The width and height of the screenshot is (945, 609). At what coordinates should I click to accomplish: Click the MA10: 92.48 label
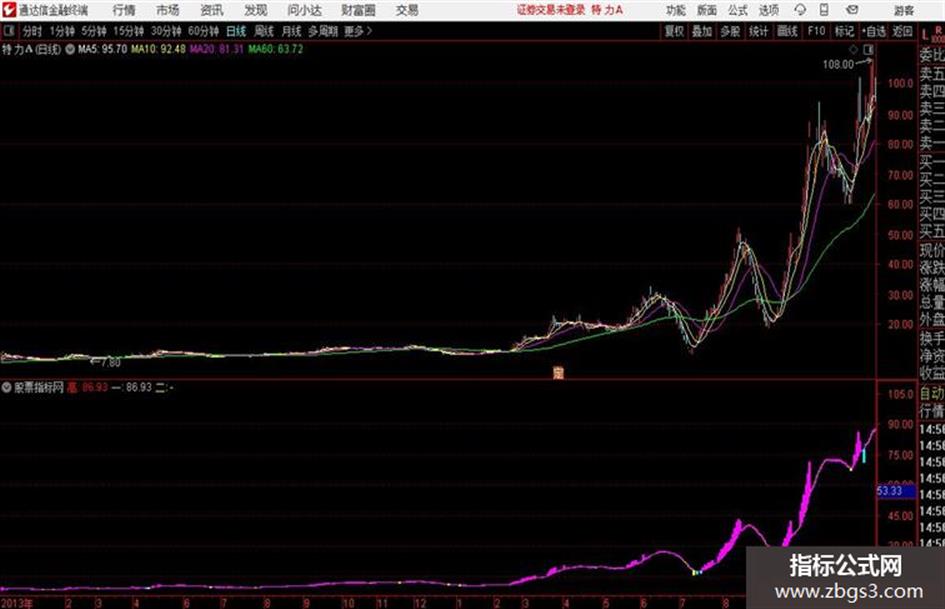click(159, 49)
